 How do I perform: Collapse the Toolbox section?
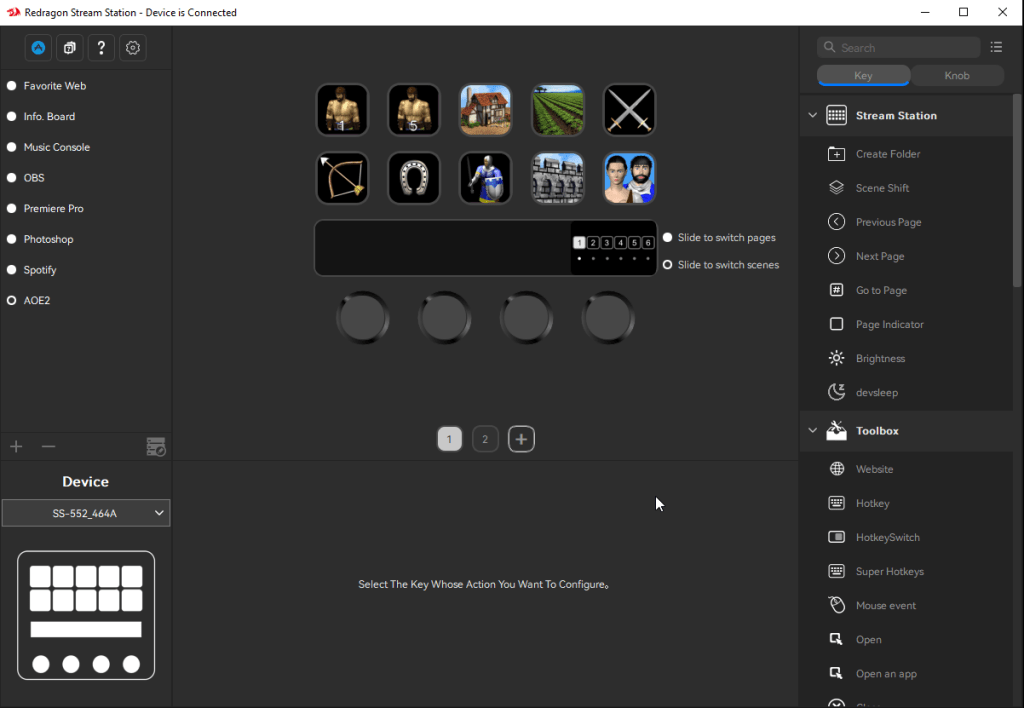(812, 430)
